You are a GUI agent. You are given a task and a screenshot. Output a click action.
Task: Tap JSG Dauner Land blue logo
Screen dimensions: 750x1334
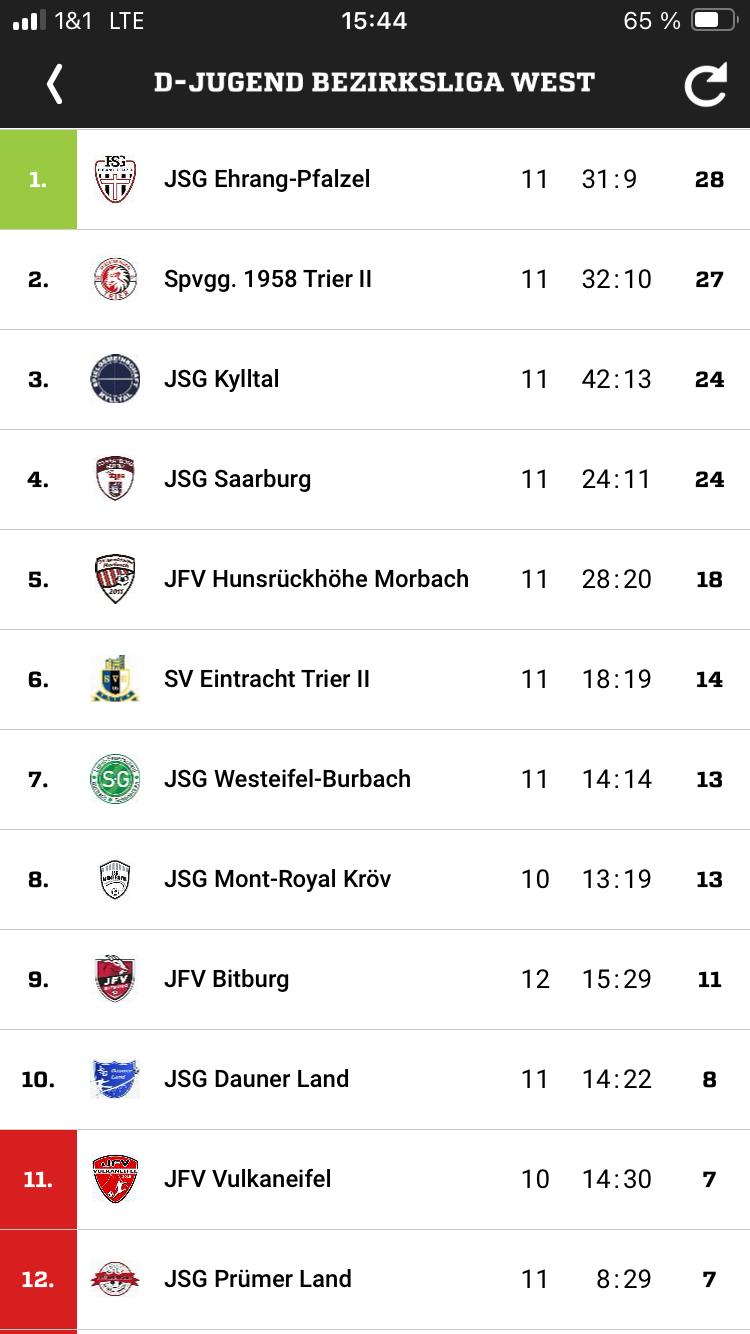click(115, 1079)
